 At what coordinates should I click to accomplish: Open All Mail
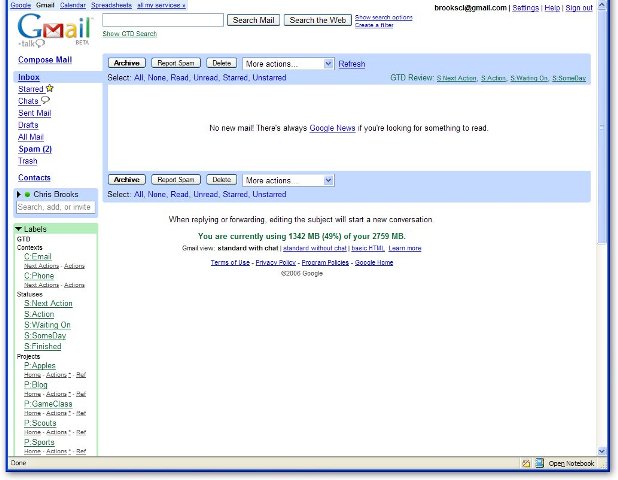pos(31,137)
